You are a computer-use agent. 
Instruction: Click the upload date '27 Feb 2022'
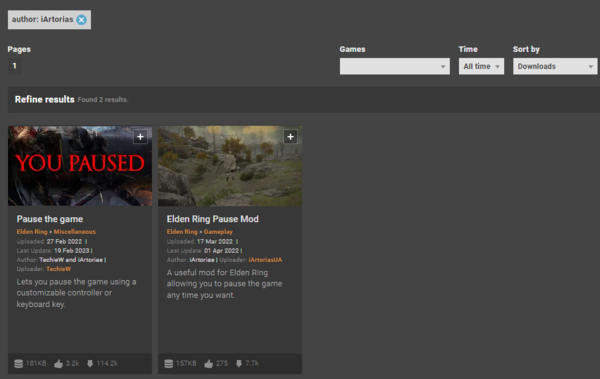pyautogui.click(x=64, y=242)
